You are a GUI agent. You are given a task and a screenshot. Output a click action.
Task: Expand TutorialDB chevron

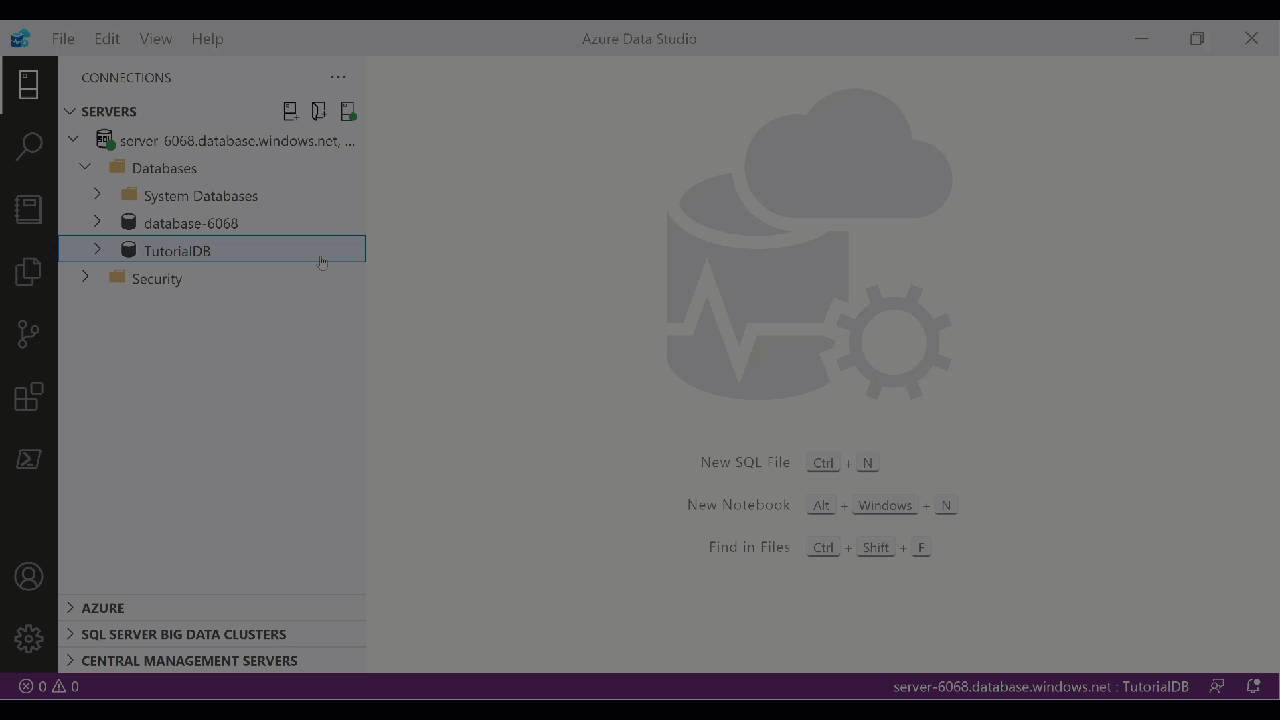(x=97, y=249)
